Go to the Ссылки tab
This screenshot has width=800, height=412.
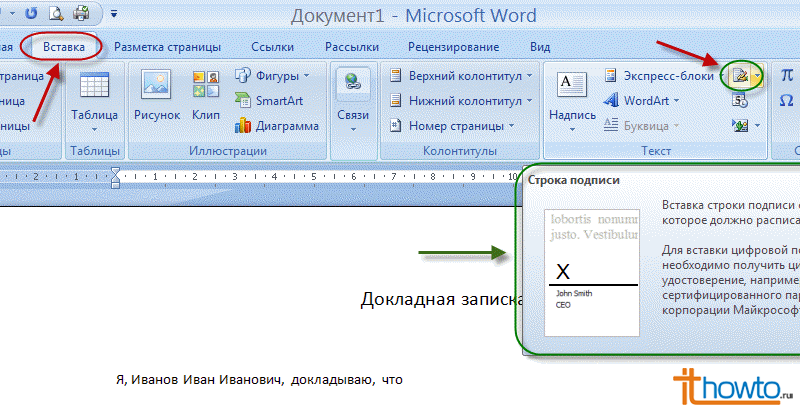point(272,47)
